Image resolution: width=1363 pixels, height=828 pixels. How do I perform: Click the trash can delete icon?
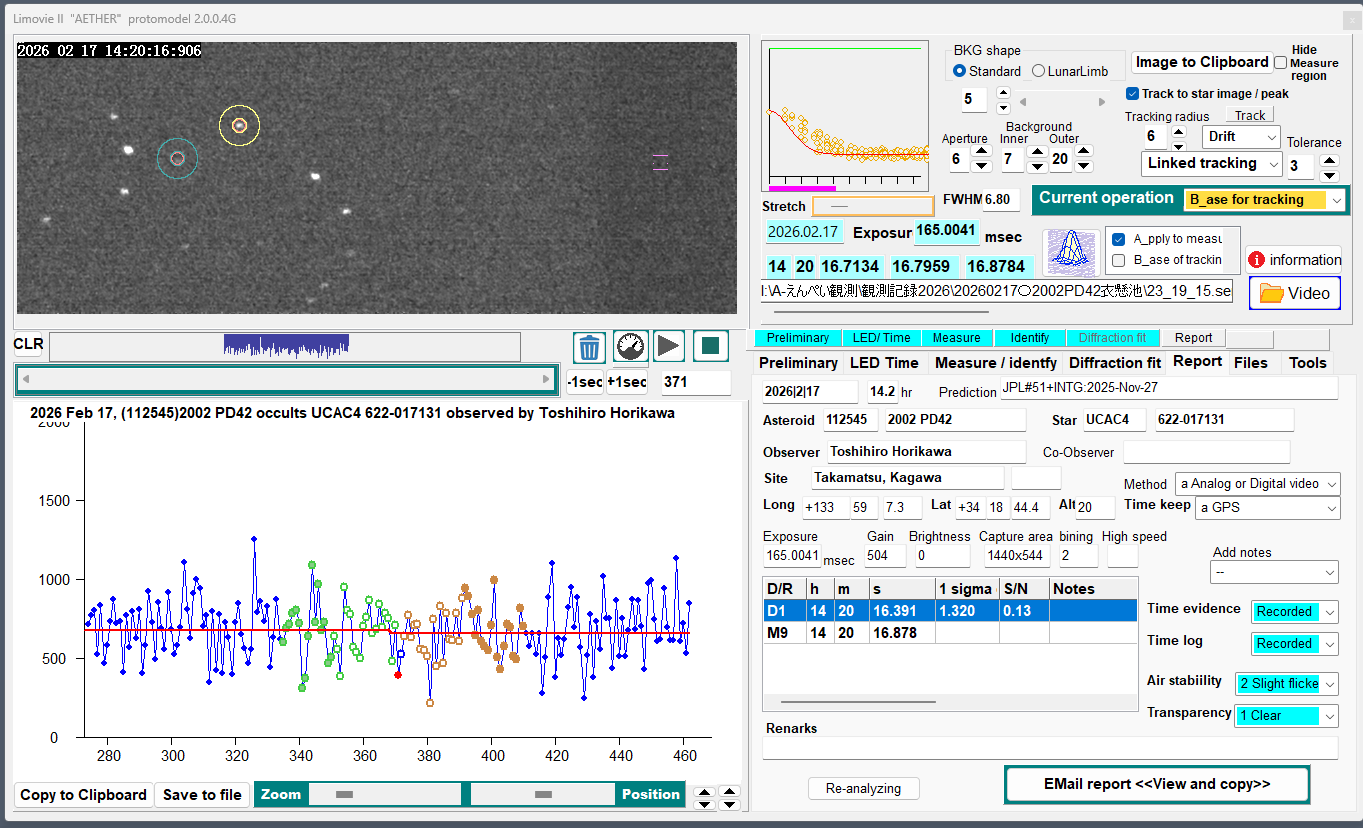click(x=589, y=347)
